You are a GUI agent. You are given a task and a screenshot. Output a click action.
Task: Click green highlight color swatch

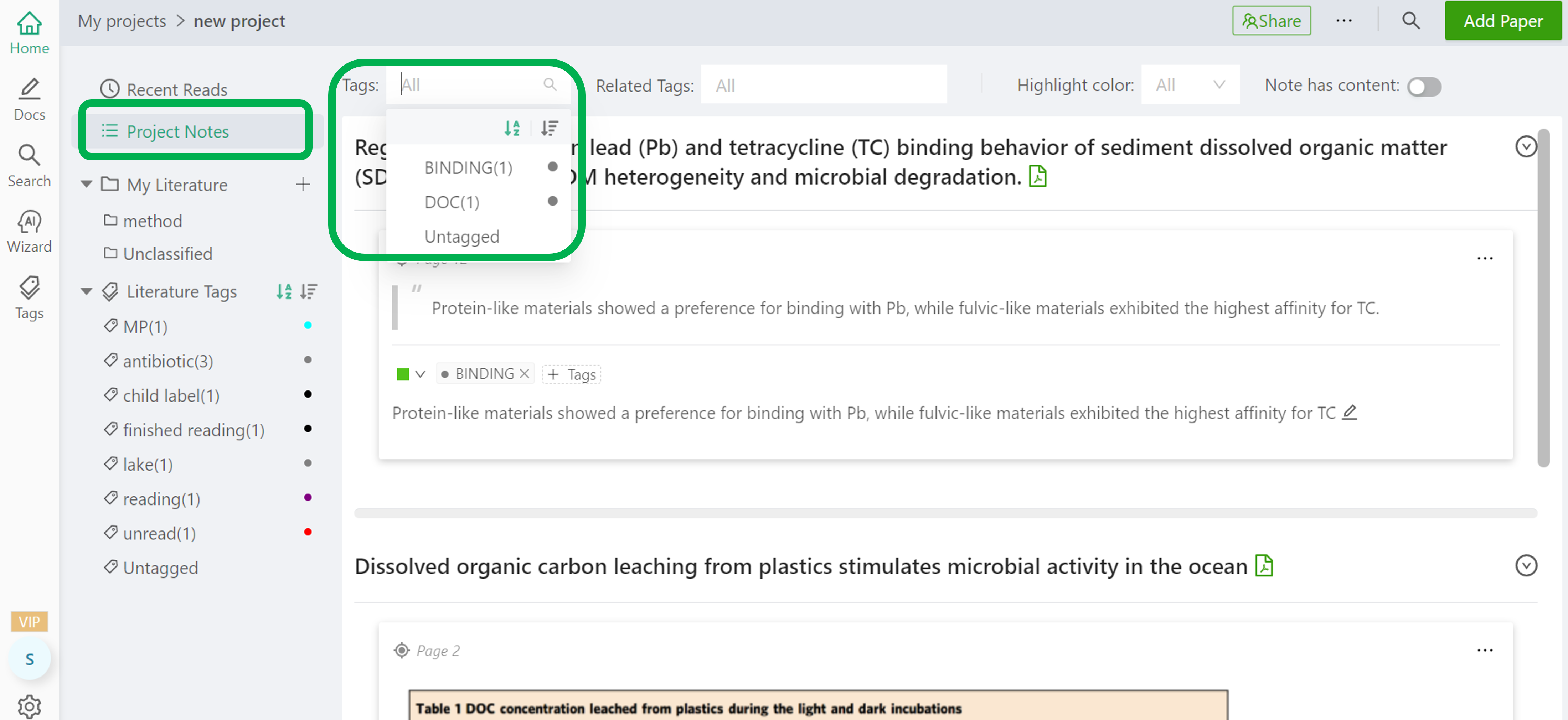tap(402, 374)
